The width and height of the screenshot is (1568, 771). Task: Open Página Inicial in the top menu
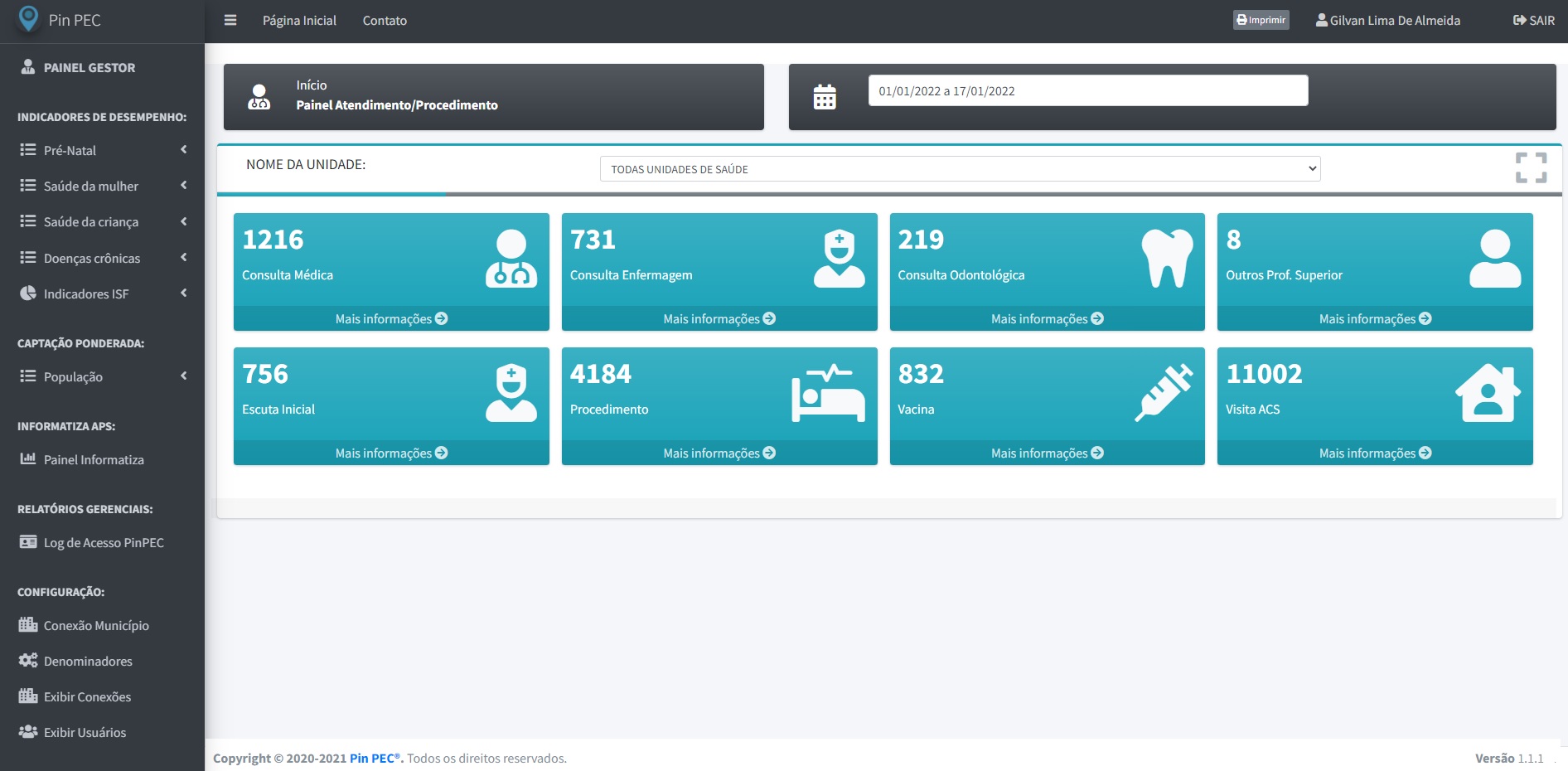tap(299, 21)
